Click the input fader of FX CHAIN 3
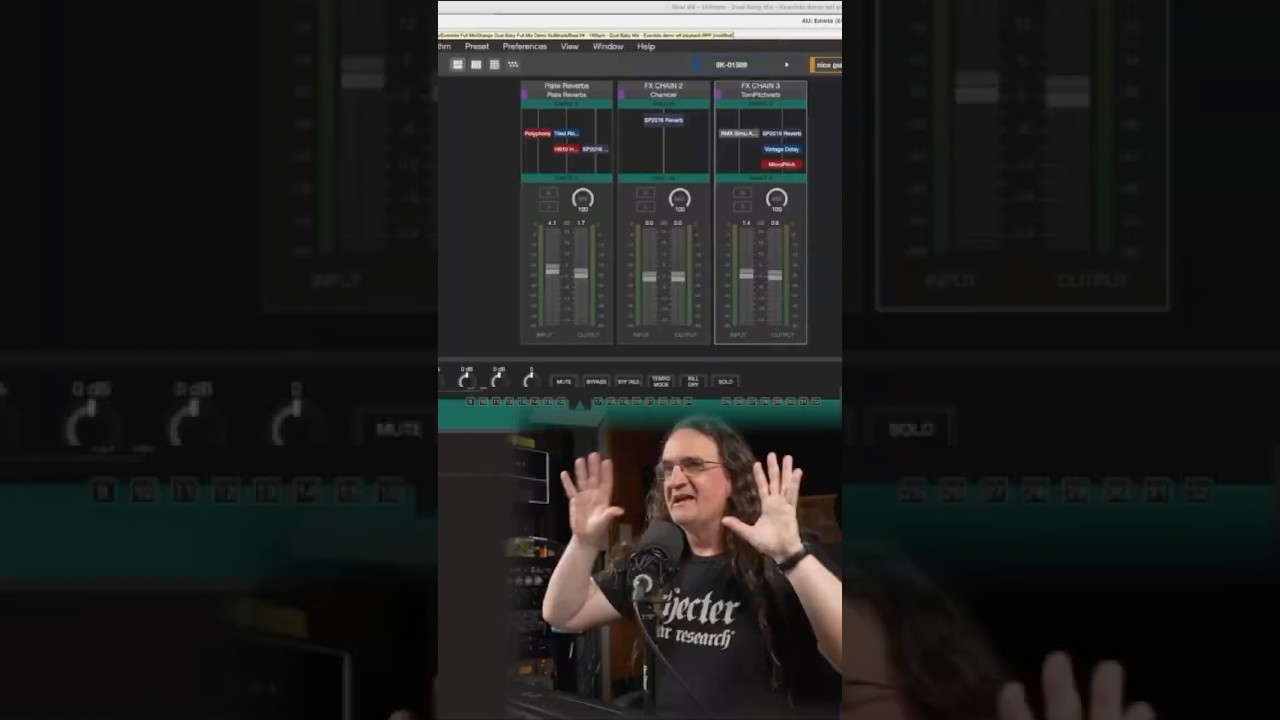The width and height of the screenshot is (1280, 720). pyautogui.click(x=746, y=273)
